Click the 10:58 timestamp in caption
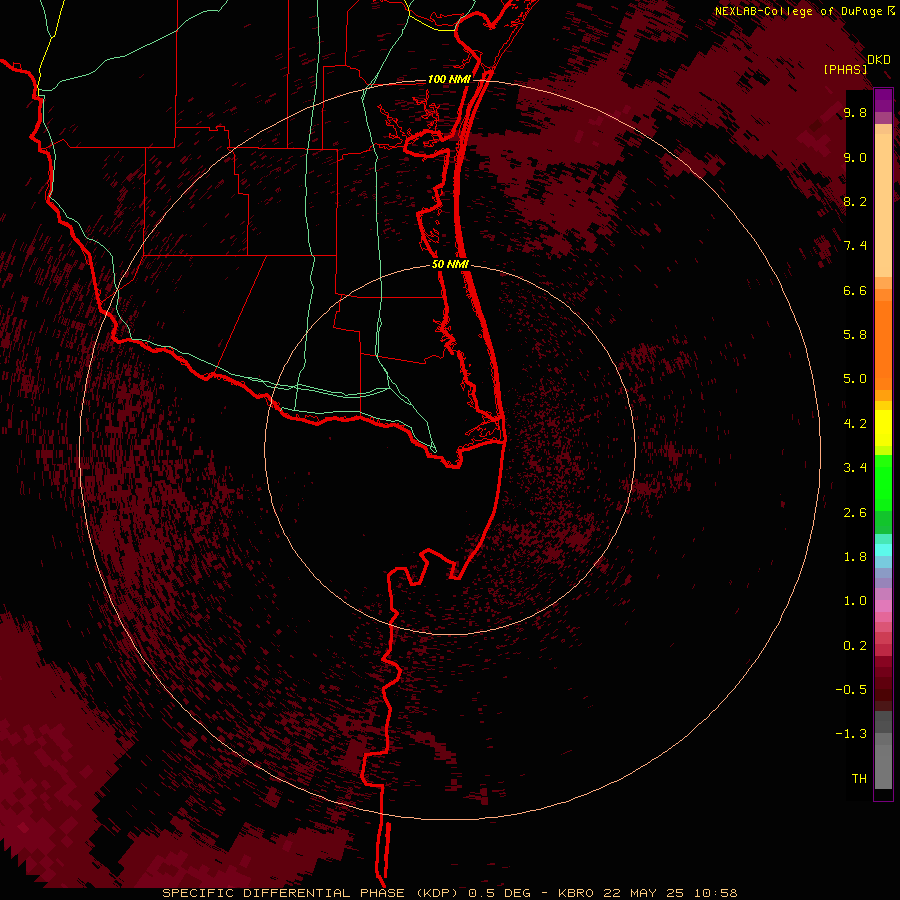 click(715, 893)
